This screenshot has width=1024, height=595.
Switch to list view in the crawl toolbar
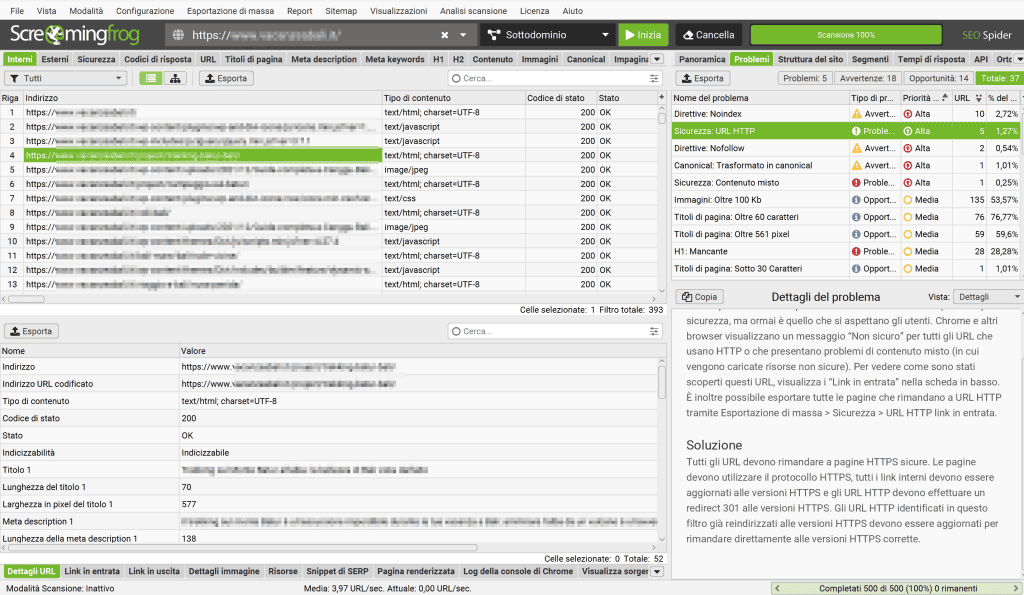(151, 78)
